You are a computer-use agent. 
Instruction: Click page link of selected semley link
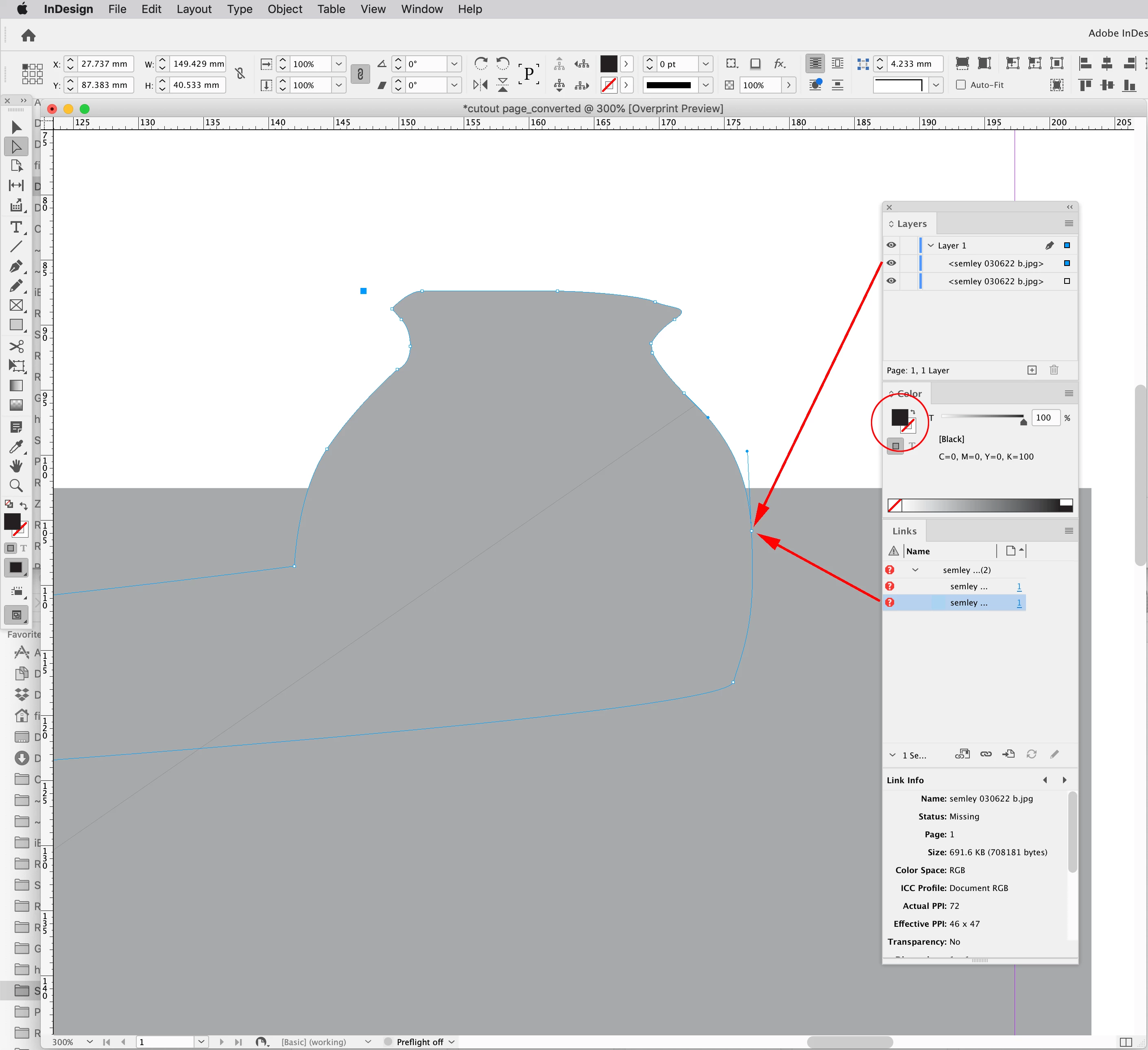[1019, 603]
